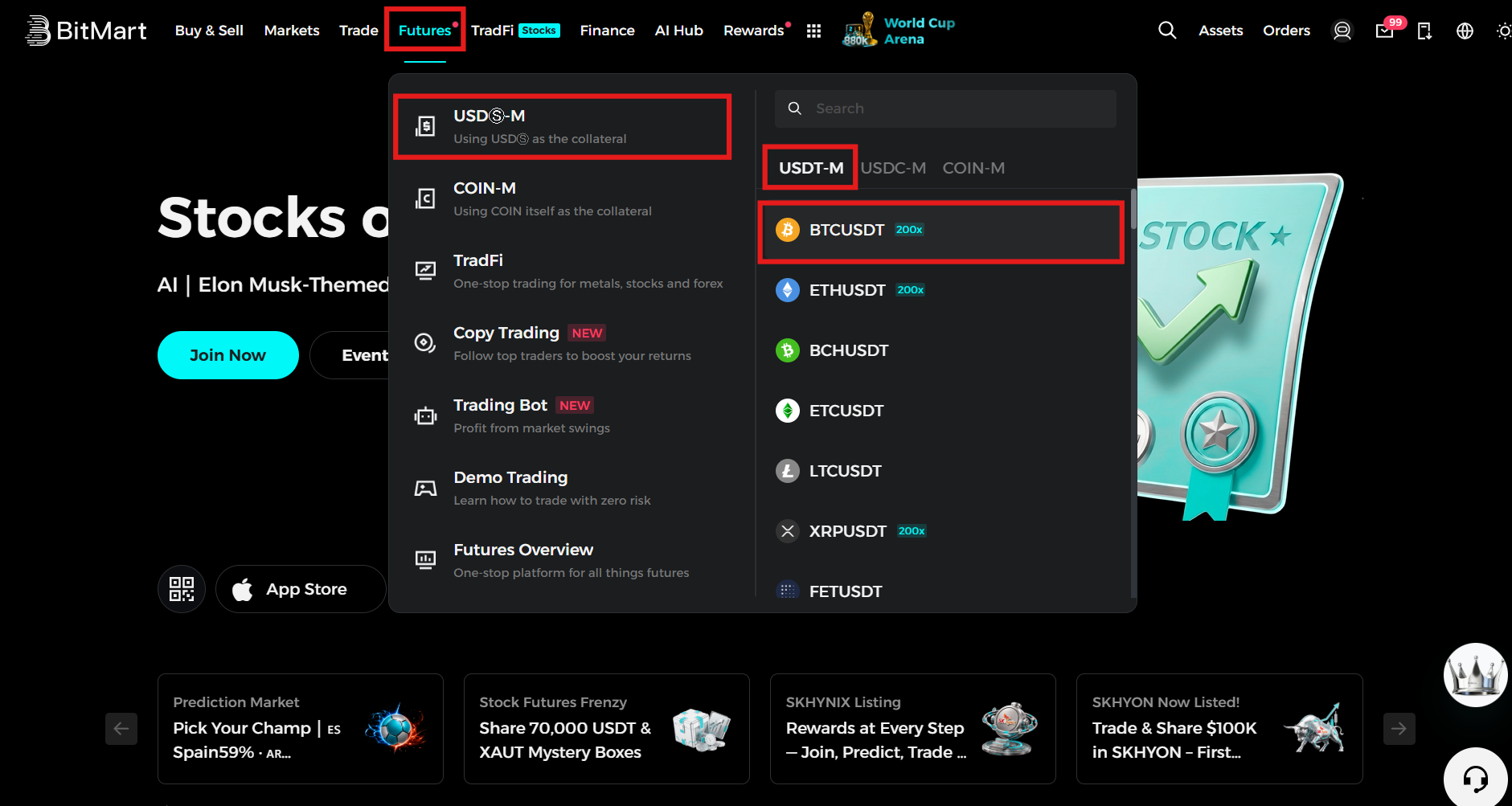Click the futures pair Search field
Screen dimensions: 1512x806
[x=945, y=108]
